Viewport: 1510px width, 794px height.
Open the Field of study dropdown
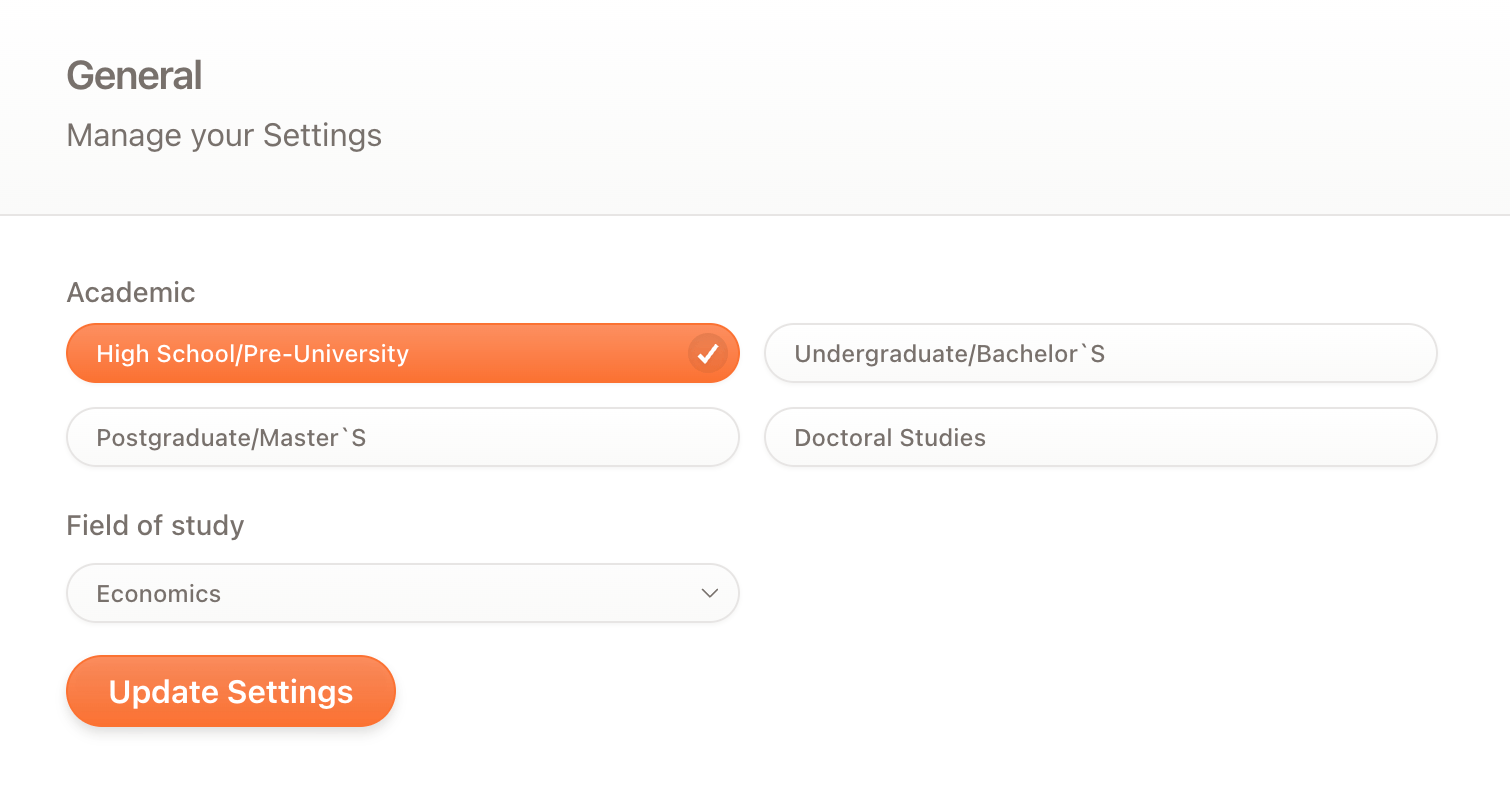[403, 593]
